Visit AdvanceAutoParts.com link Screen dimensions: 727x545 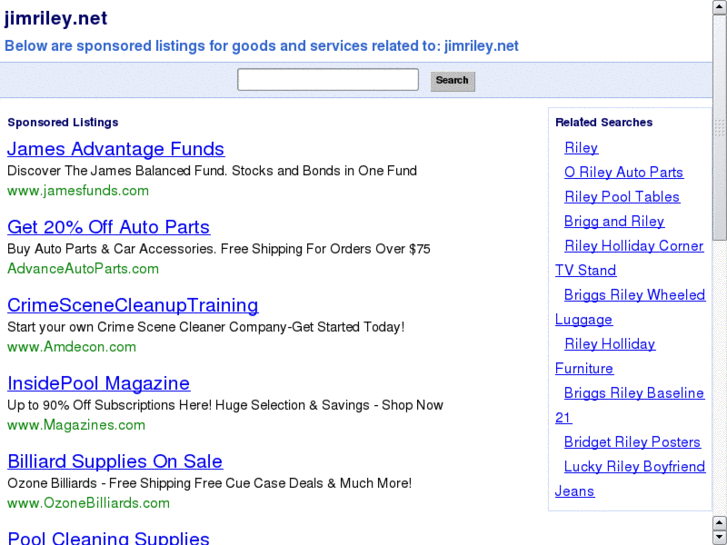point(83,269)
